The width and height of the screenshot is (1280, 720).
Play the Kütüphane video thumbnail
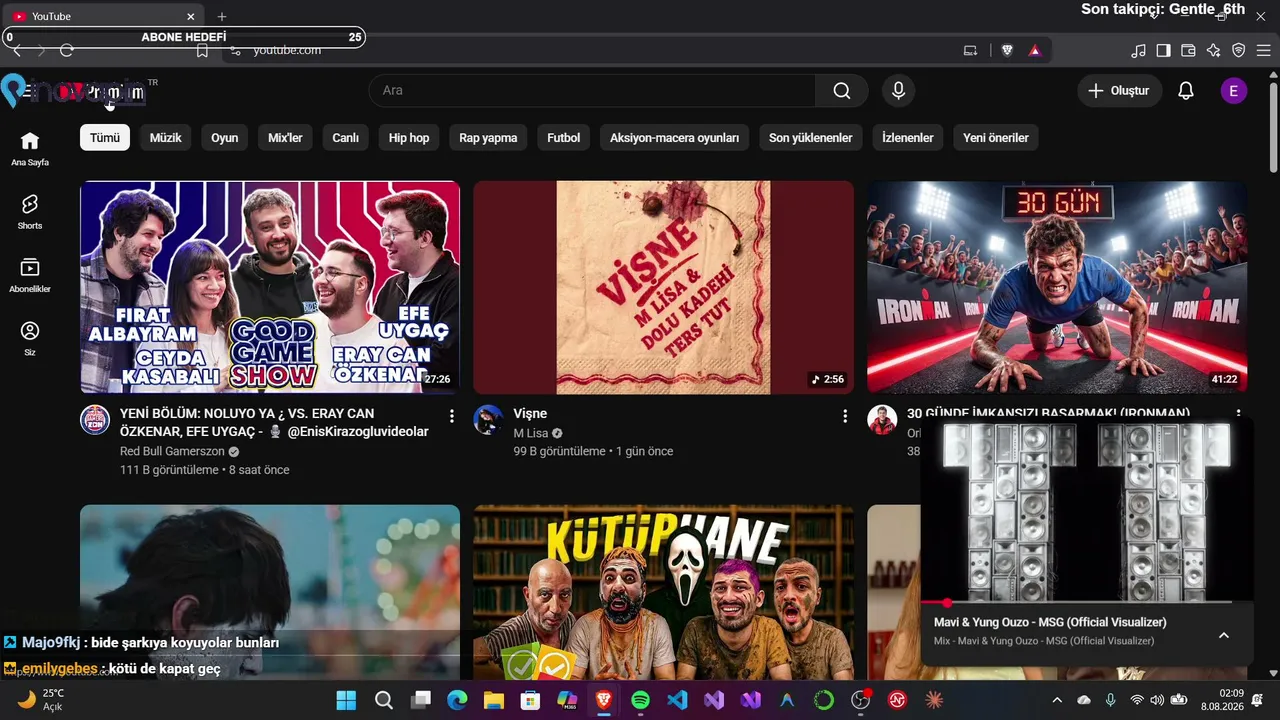point(663,593)
